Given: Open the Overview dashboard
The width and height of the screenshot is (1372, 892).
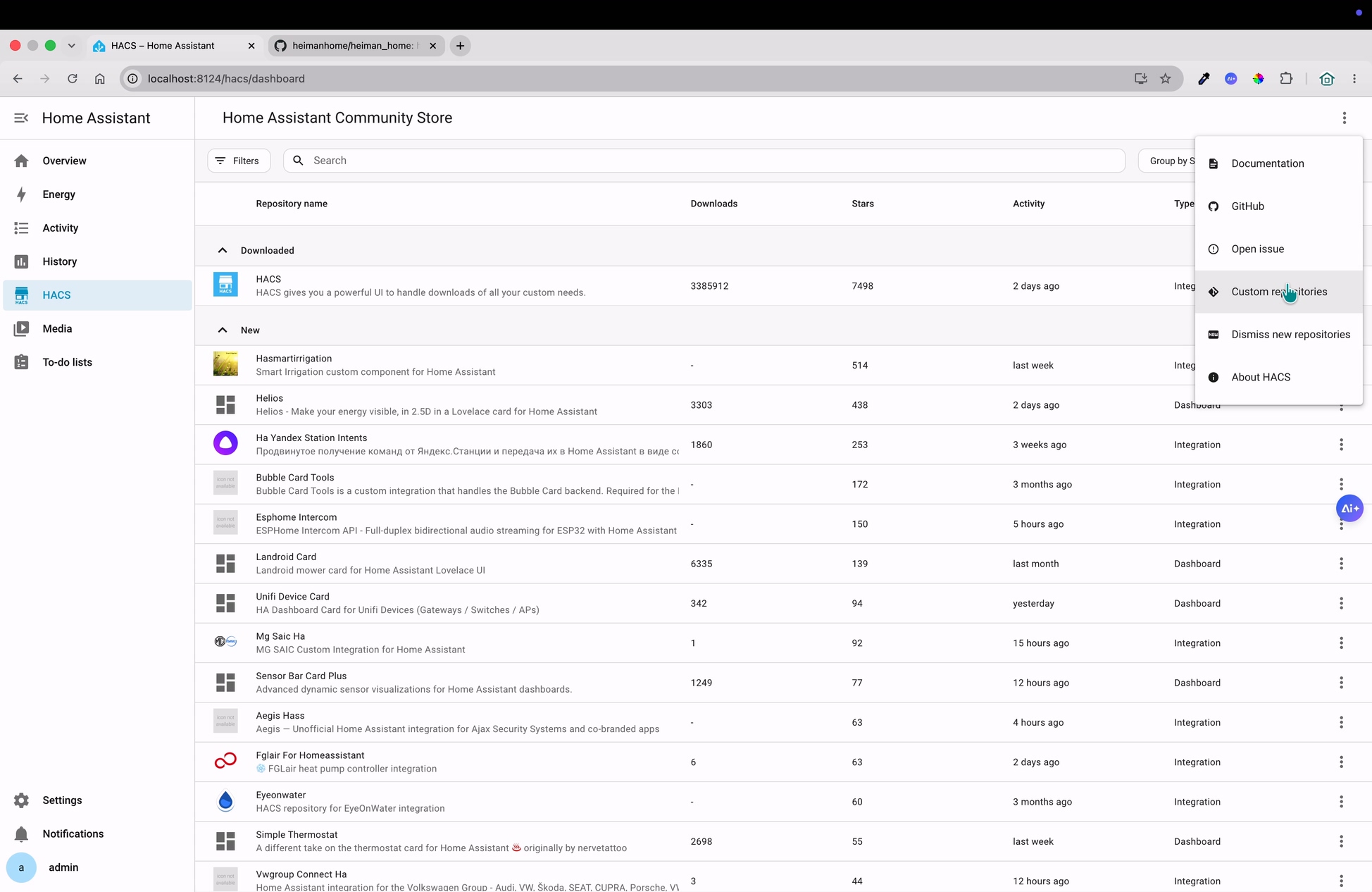Looking at the screenshot, I should pyautogui.click(x=98, y=161).
